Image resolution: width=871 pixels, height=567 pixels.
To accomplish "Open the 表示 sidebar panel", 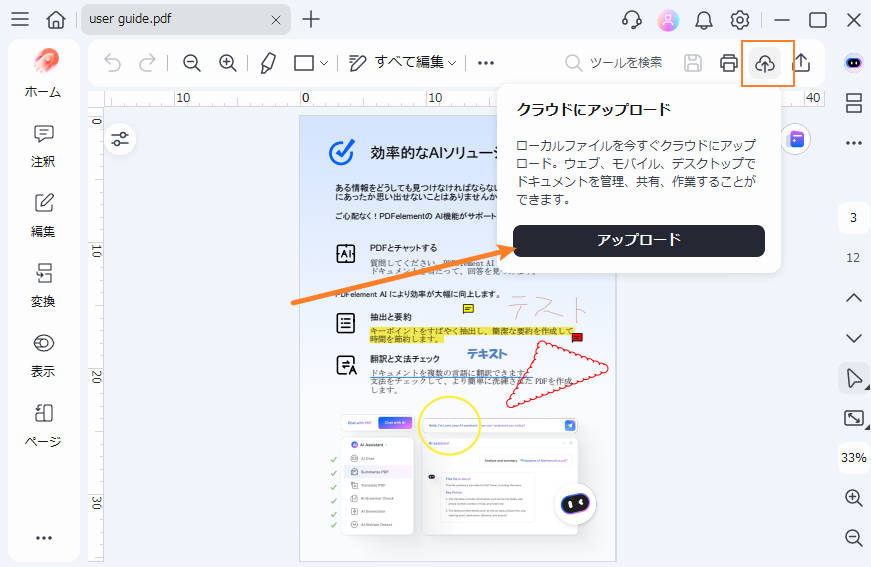I will (x=43, y=356).
